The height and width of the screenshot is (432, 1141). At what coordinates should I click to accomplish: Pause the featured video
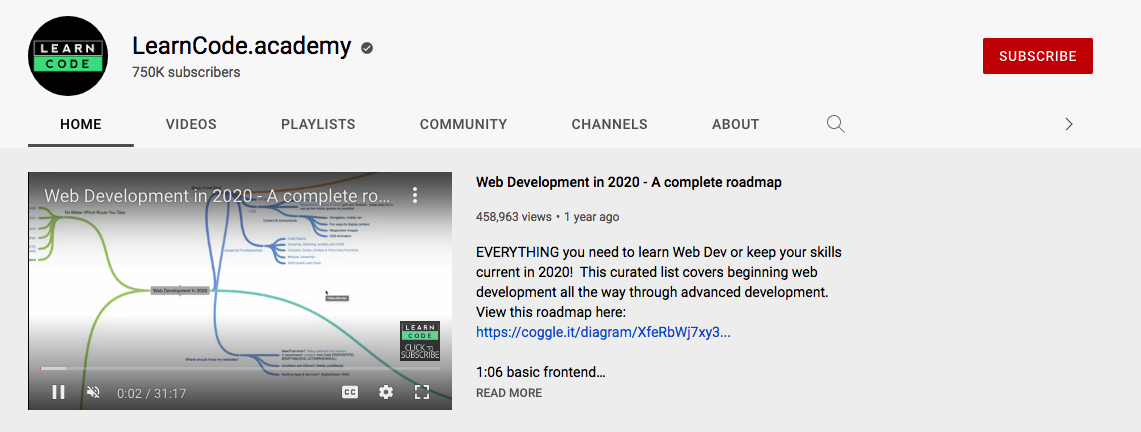pyautogui.click(x=58, y=392)
